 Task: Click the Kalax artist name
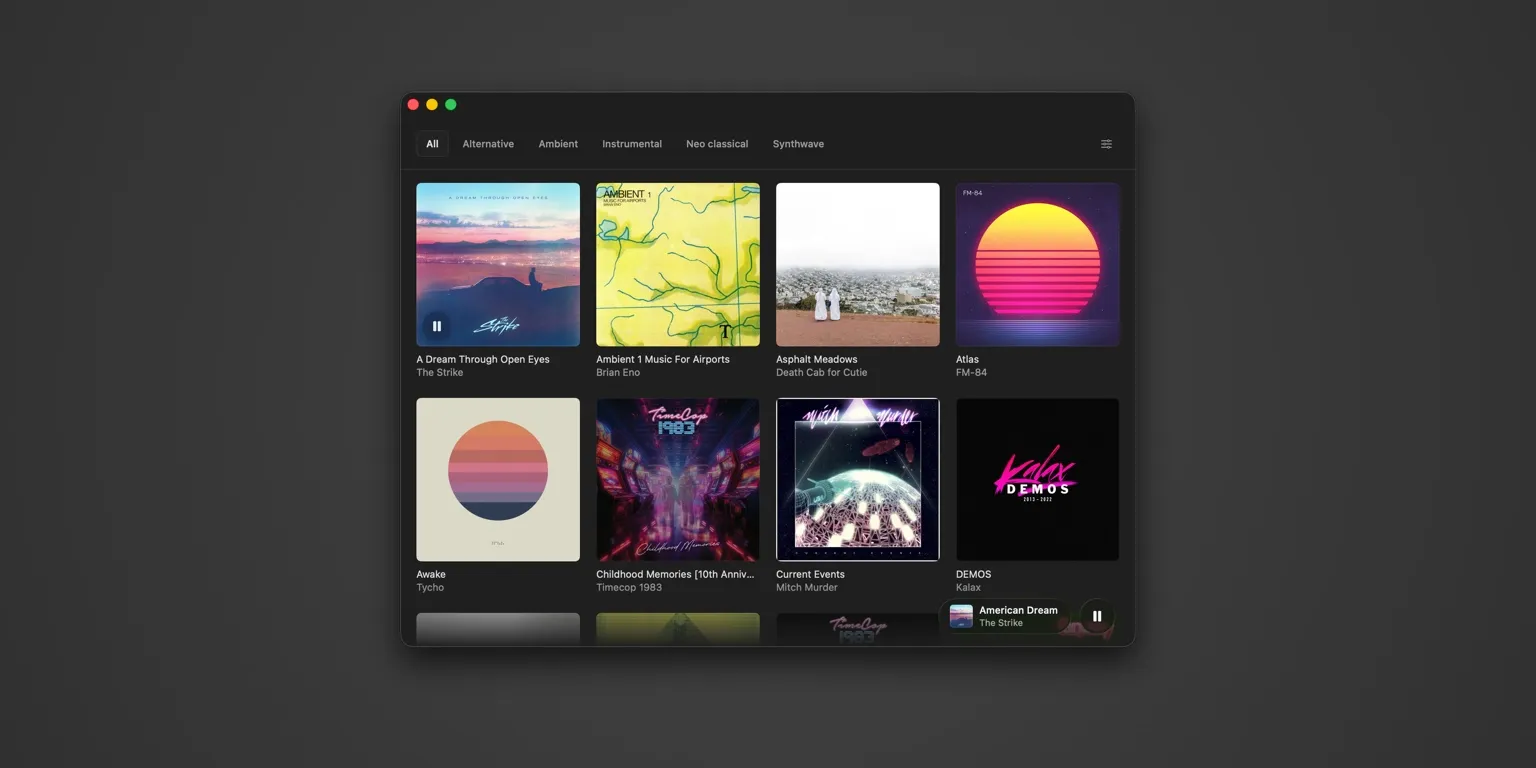(968, 587)
